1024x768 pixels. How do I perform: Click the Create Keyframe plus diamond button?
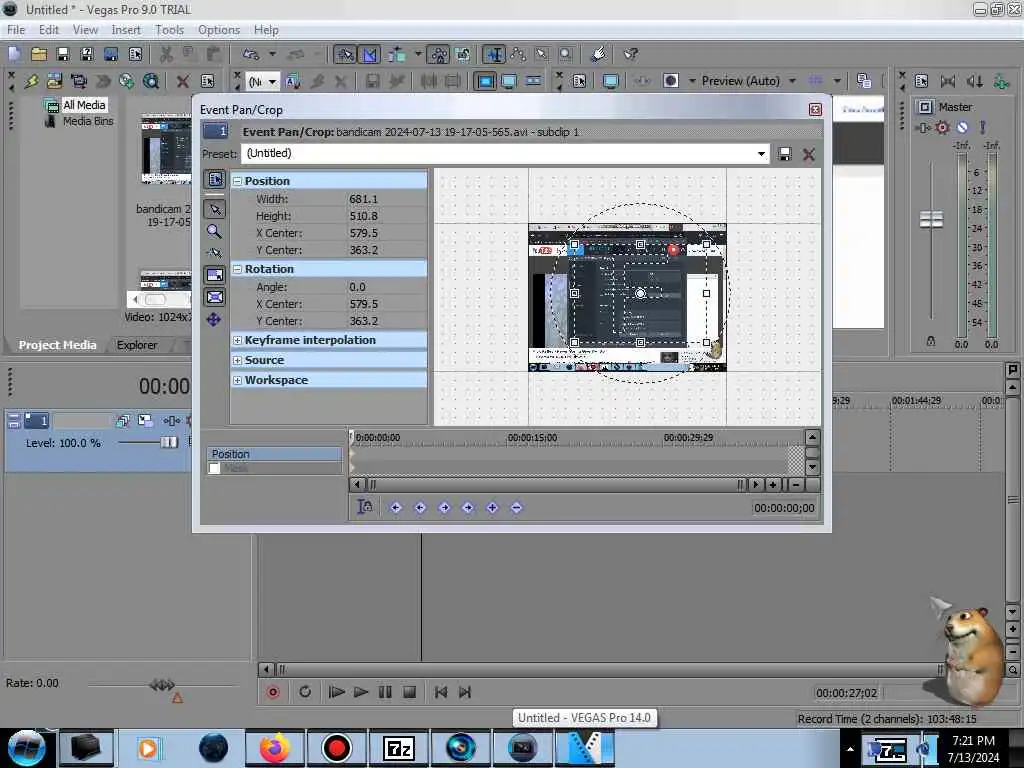[492, 507]
